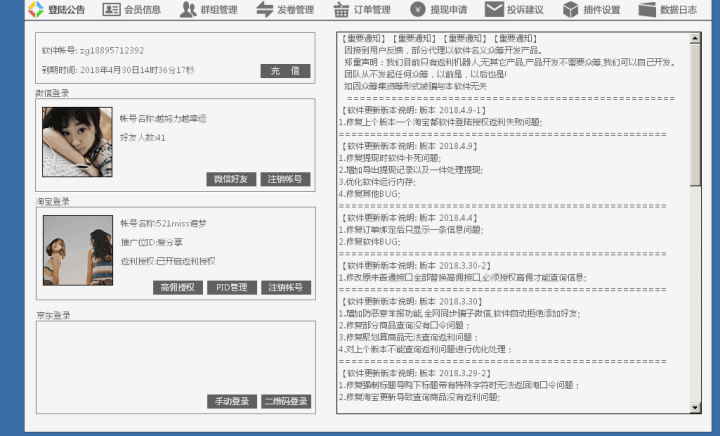Open 数据日志 tab
Image resolution: width=720 pixels, height=436 pixels.
pos(678,10)
